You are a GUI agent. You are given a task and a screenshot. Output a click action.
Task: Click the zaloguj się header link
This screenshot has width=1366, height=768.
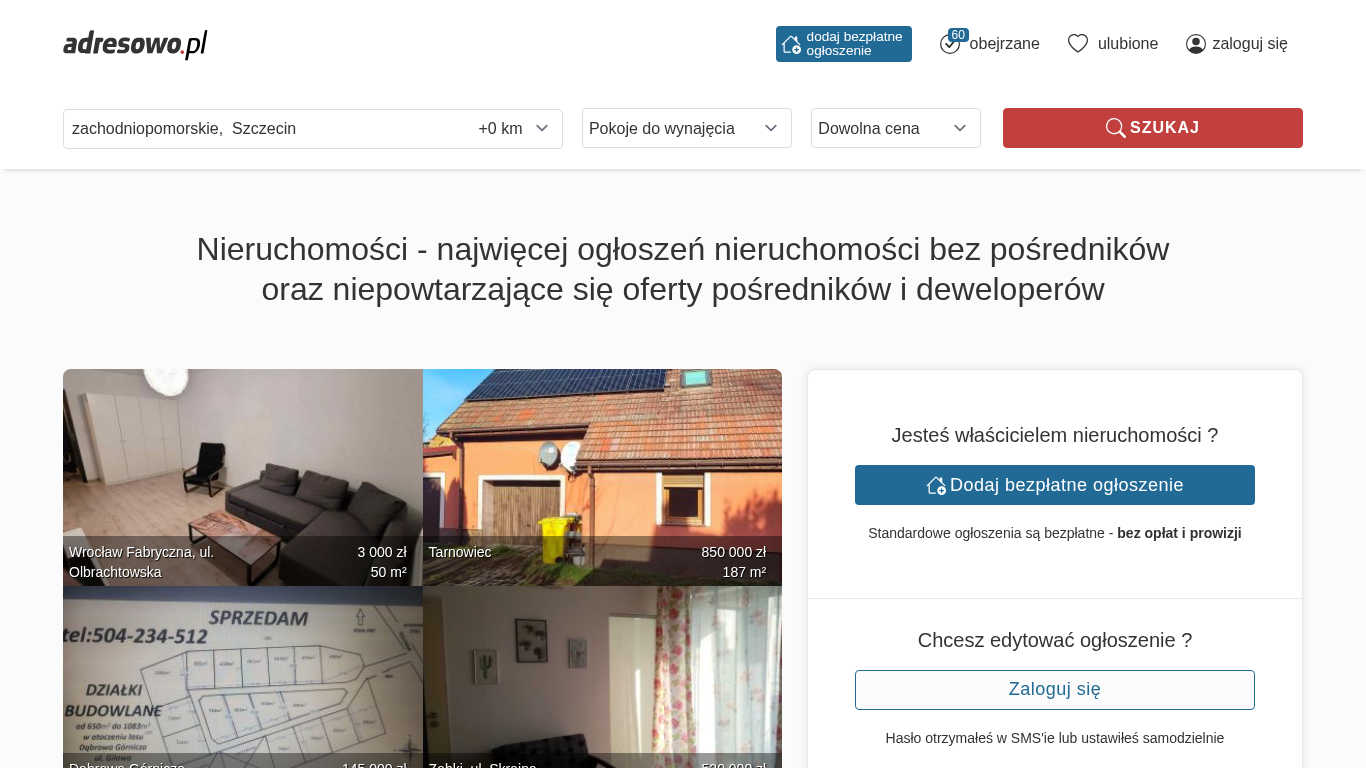click(1250, 44)
